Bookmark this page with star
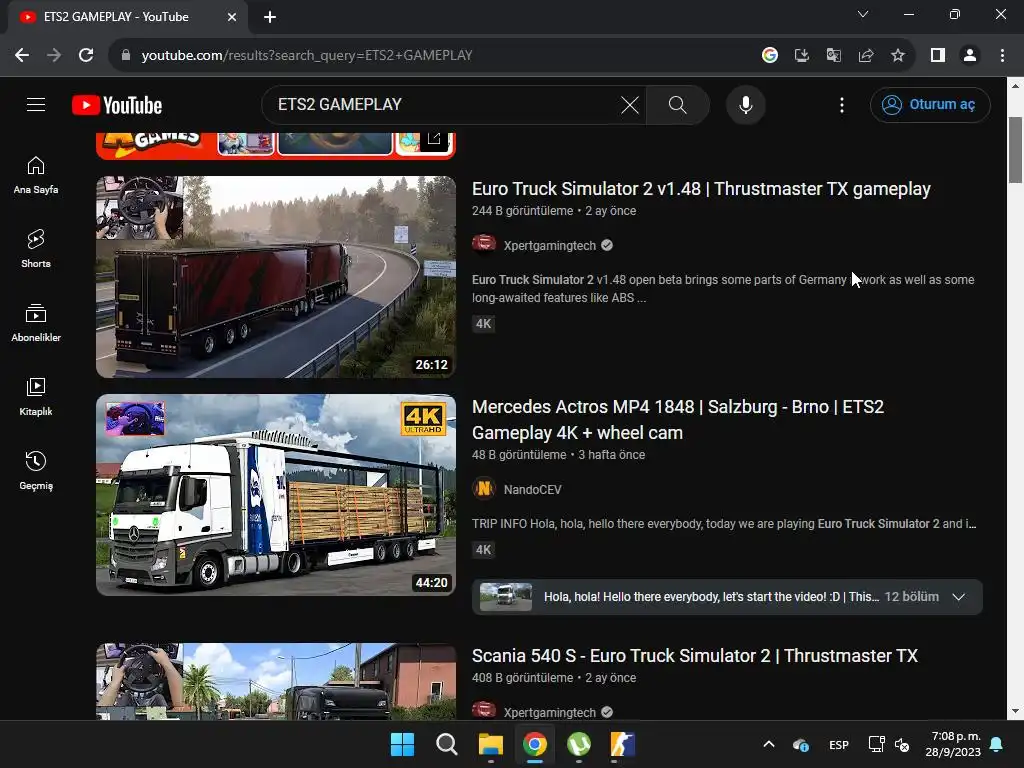Image resolution: width=1024 pixels, height=768 pixels. tap(898, 56)
